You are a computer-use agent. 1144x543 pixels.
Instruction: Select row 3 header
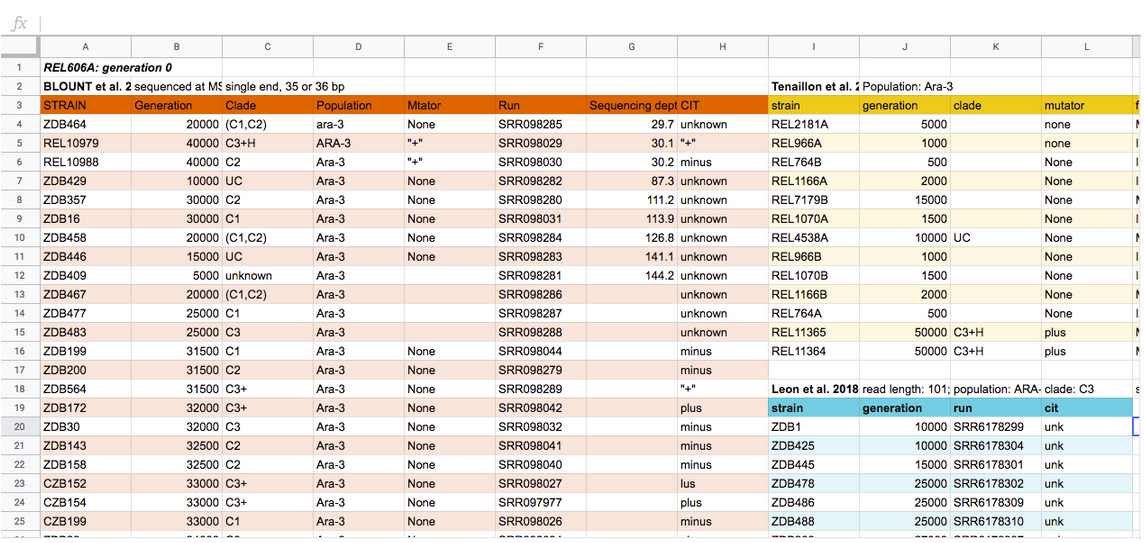19,105
